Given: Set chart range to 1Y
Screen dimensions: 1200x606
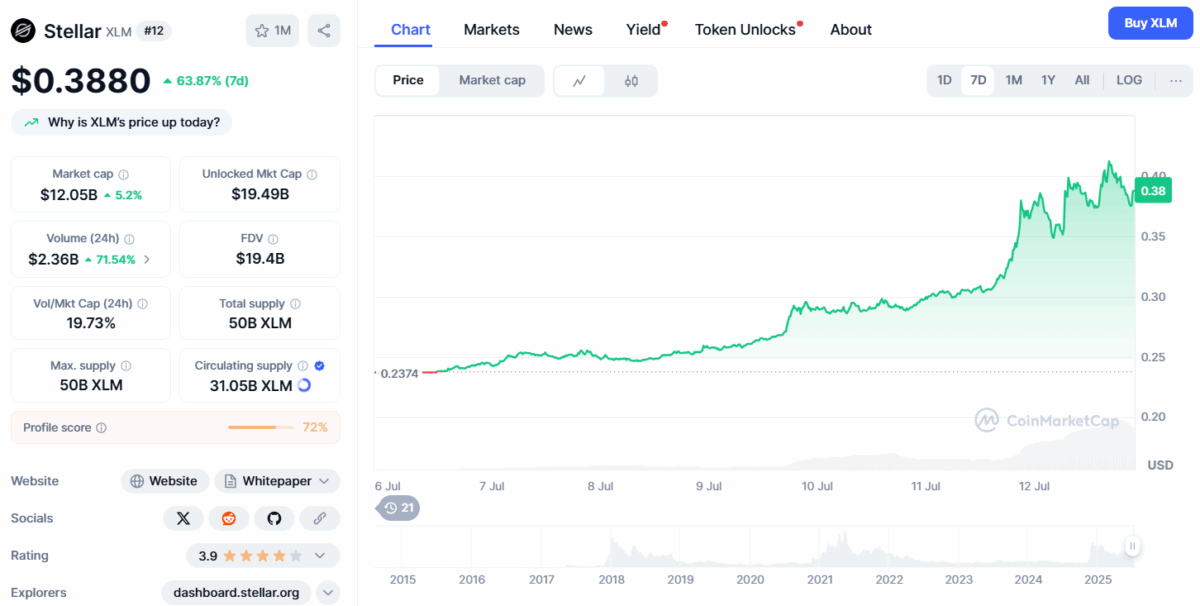Looking at the screenshot, I should click(x=1048, y=80).
